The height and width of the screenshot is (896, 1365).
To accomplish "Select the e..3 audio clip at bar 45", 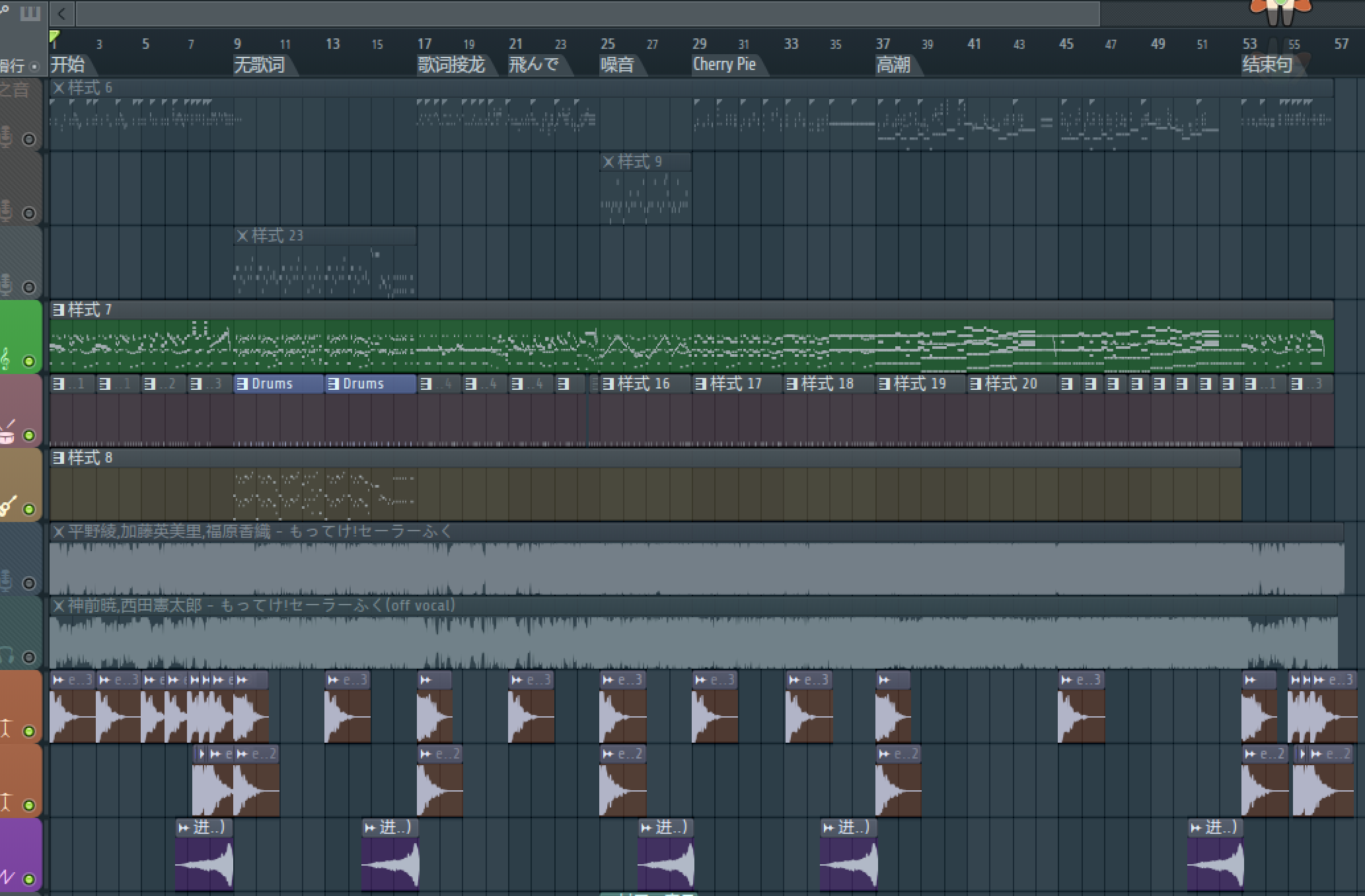I will (x=1081, y=706).
